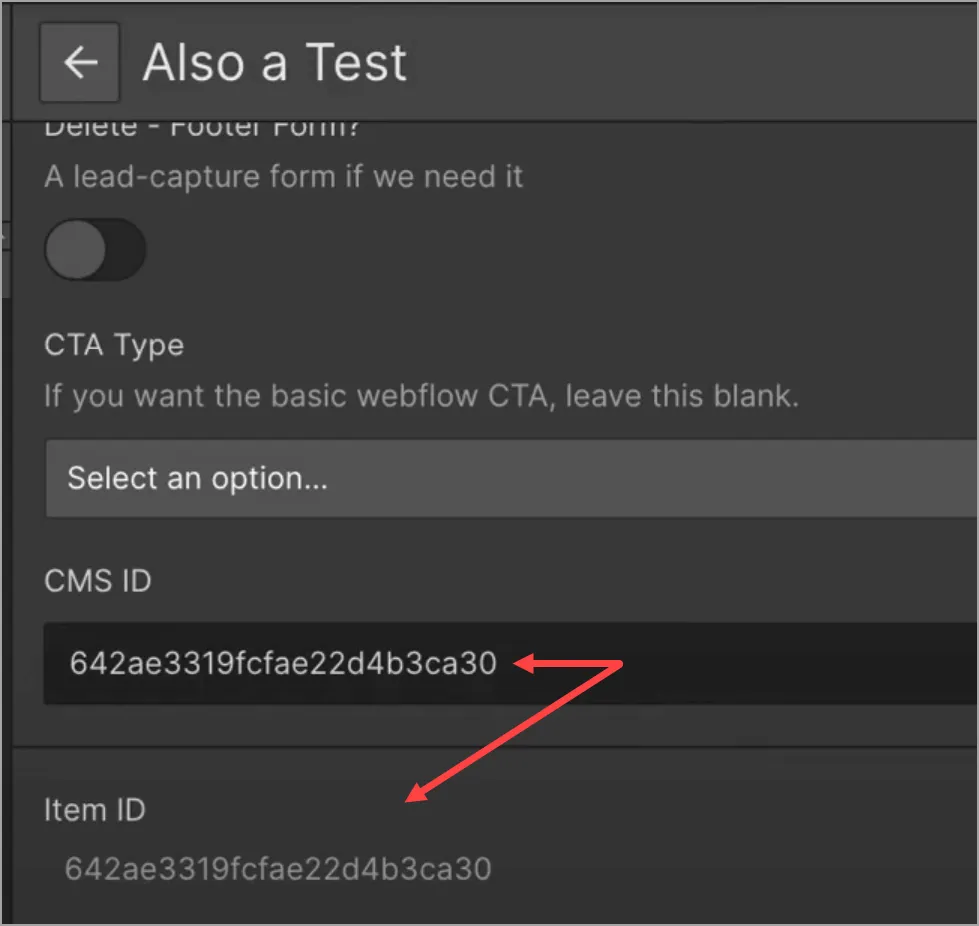Image resolution: width=979 pixels, height=926 pixels.
Task: Toggle the Delete - Footer Form switch
Action: (x=95, y=249)
